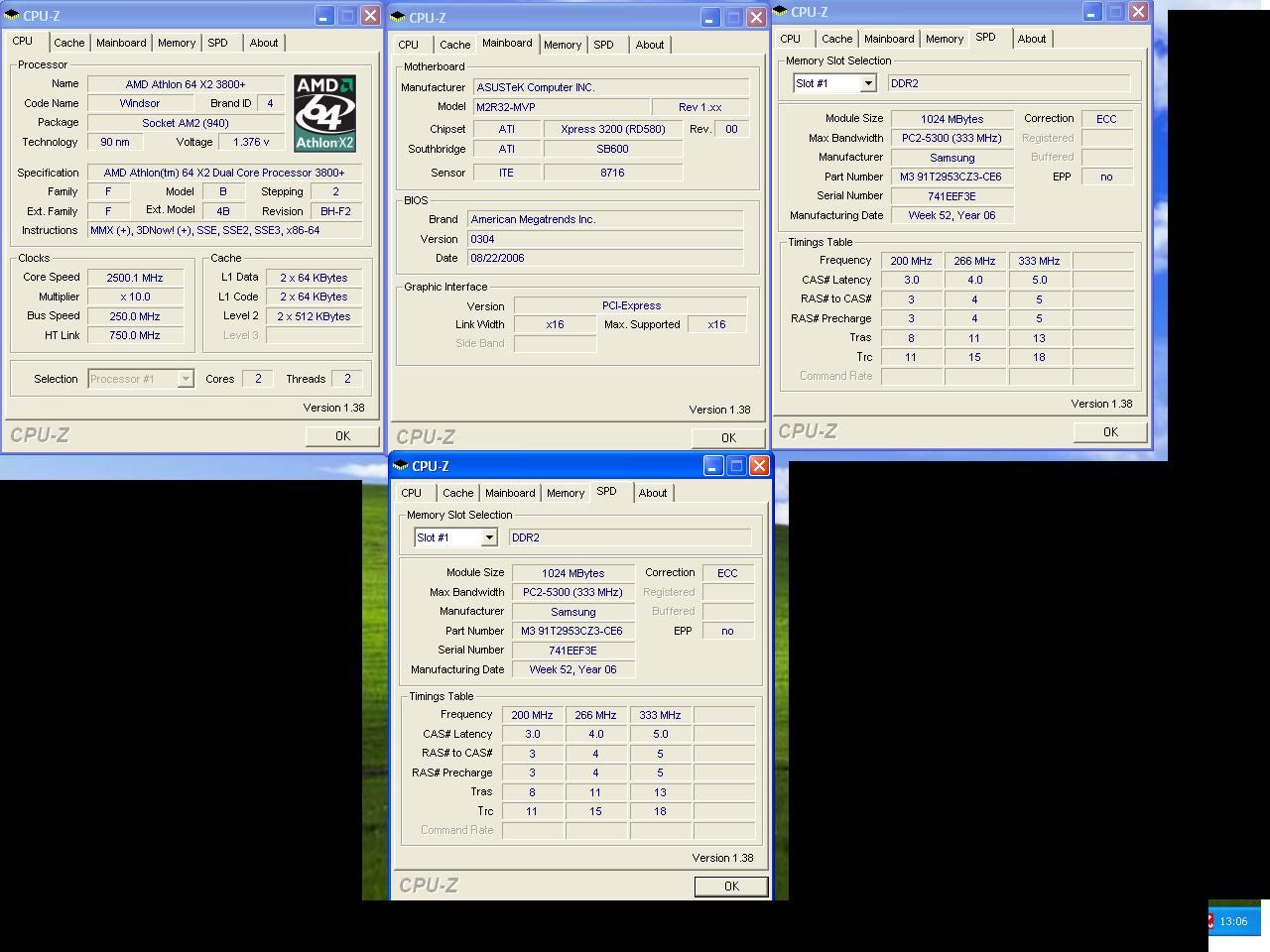Select the Memory tab in the Mainboard window
This screenshot has width=1270, height=952.
pos(563,45)
